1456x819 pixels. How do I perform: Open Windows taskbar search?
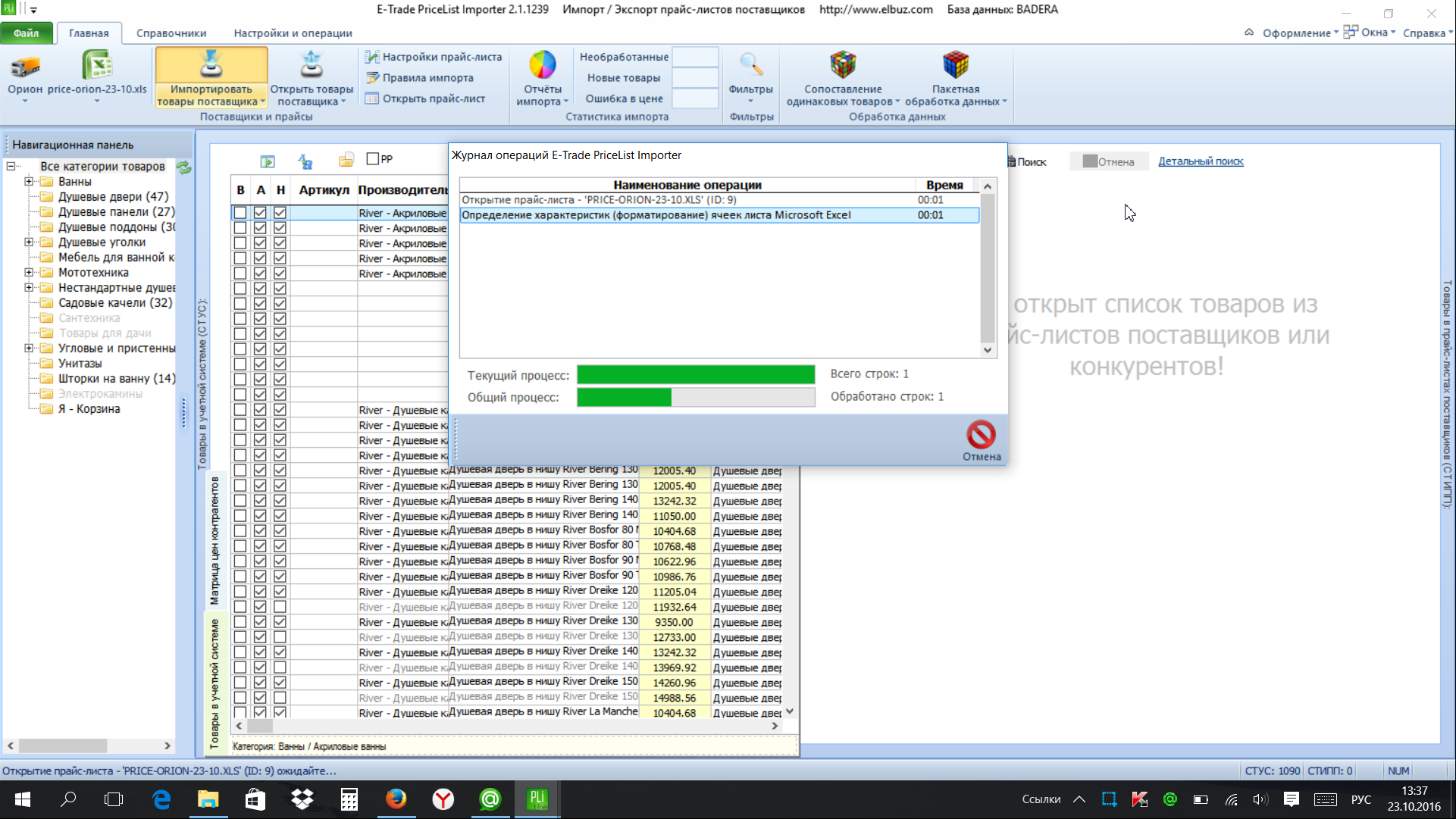pos(68,799)
